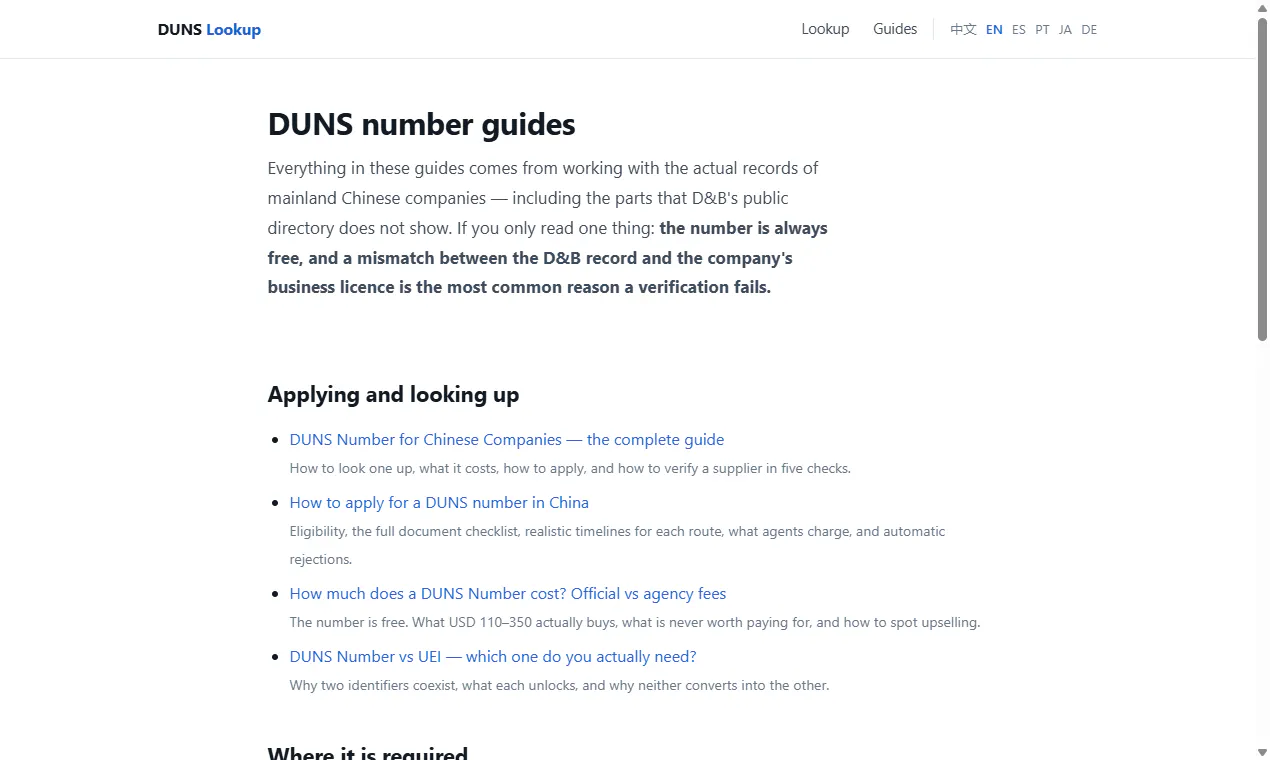Switch language to DE
The image size is (1270, 760).
(1089, 30)
